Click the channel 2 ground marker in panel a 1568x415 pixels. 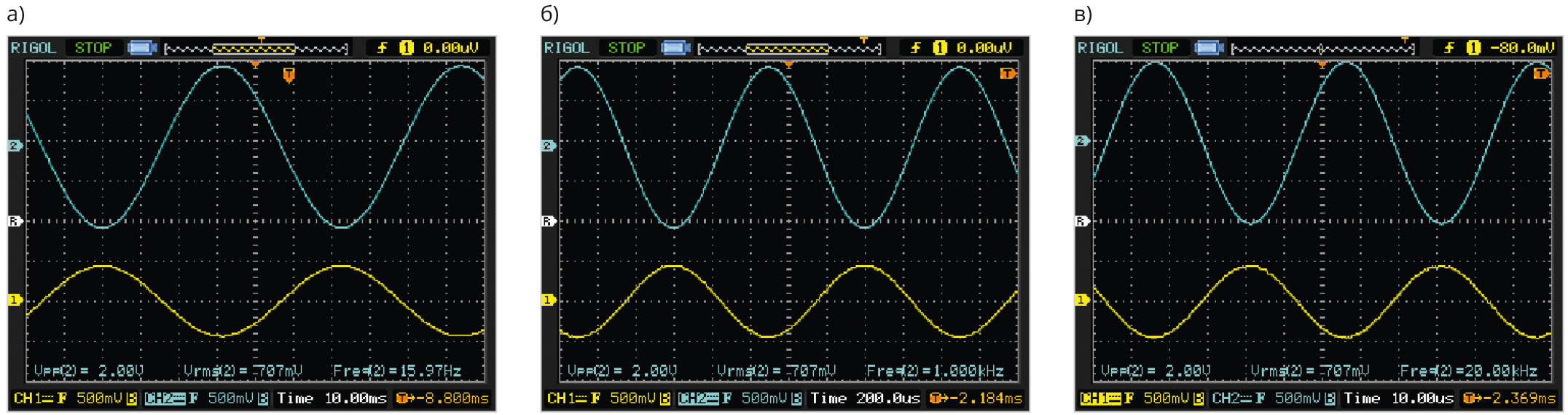[15, 146]
